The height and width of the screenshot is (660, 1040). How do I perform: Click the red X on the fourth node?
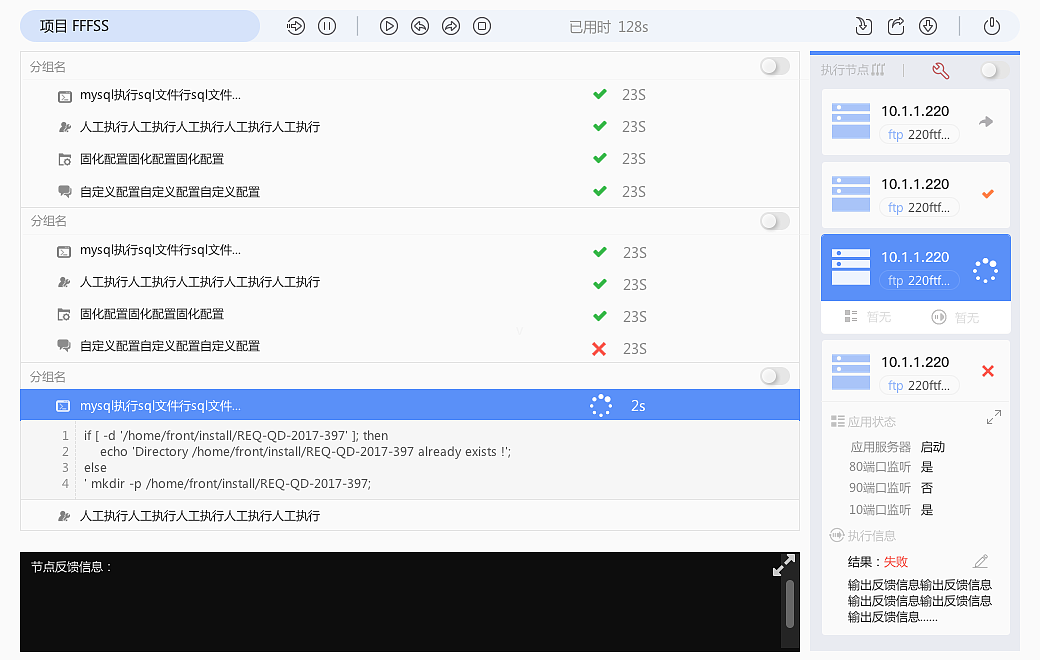pos(988,371)
